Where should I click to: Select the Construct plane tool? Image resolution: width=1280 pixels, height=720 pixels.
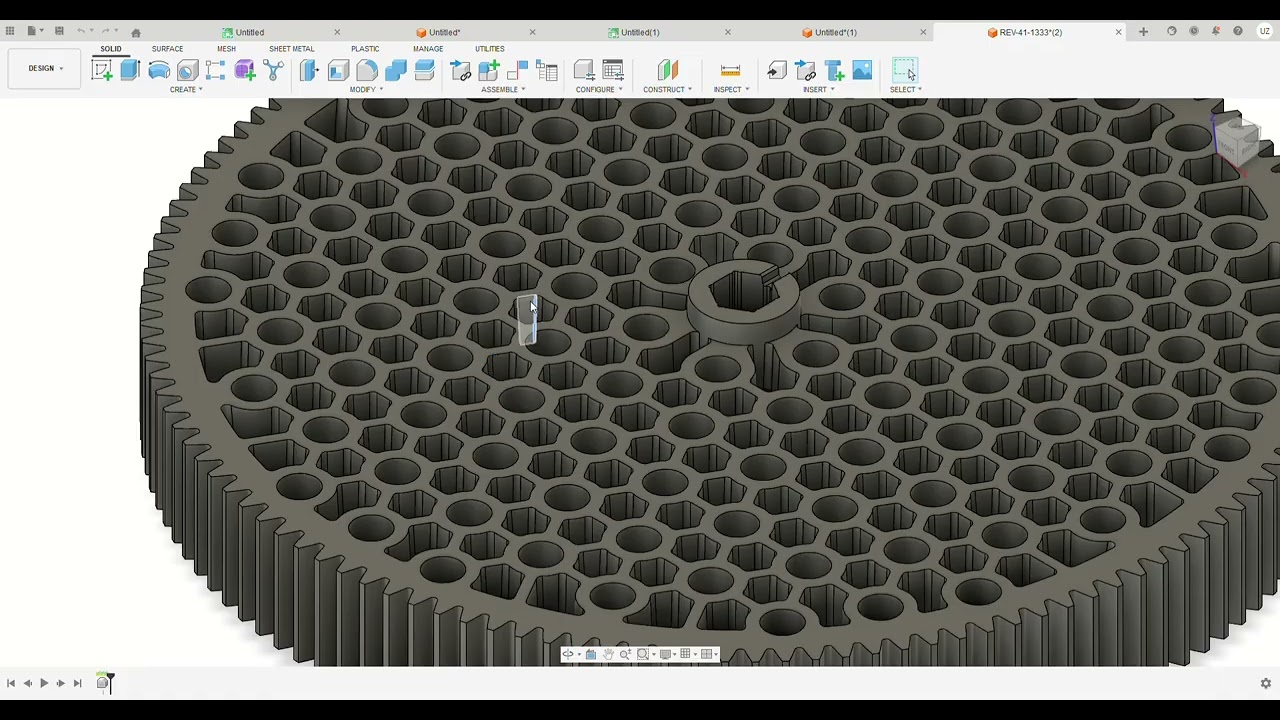pos(667,70)
